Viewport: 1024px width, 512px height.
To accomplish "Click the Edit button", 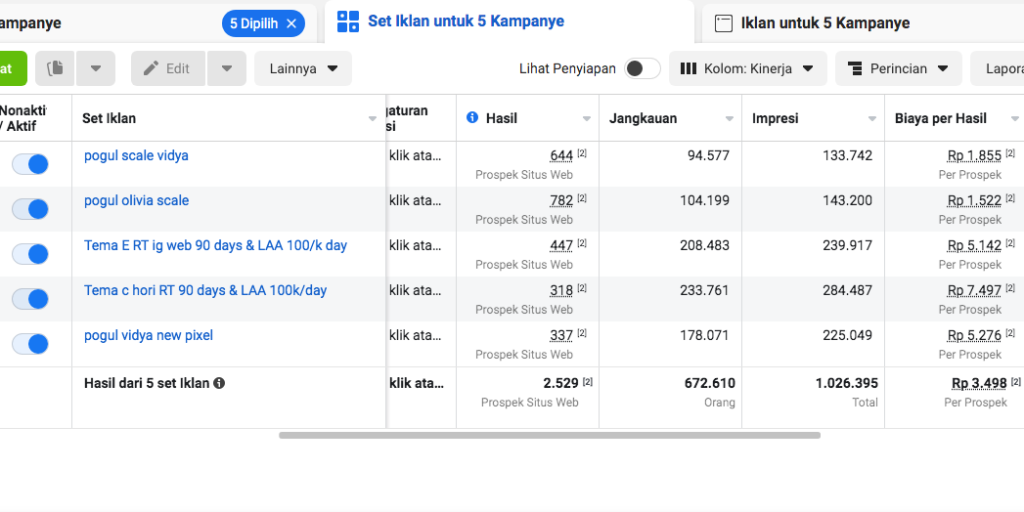I will (x=167, y=68).
